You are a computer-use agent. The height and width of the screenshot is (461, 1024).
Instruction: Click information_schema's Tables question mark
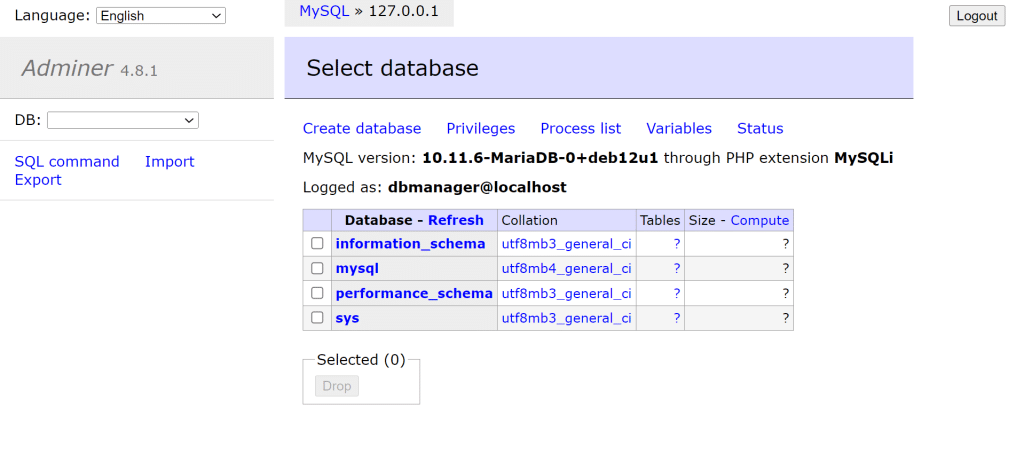[x=677, y=244]
